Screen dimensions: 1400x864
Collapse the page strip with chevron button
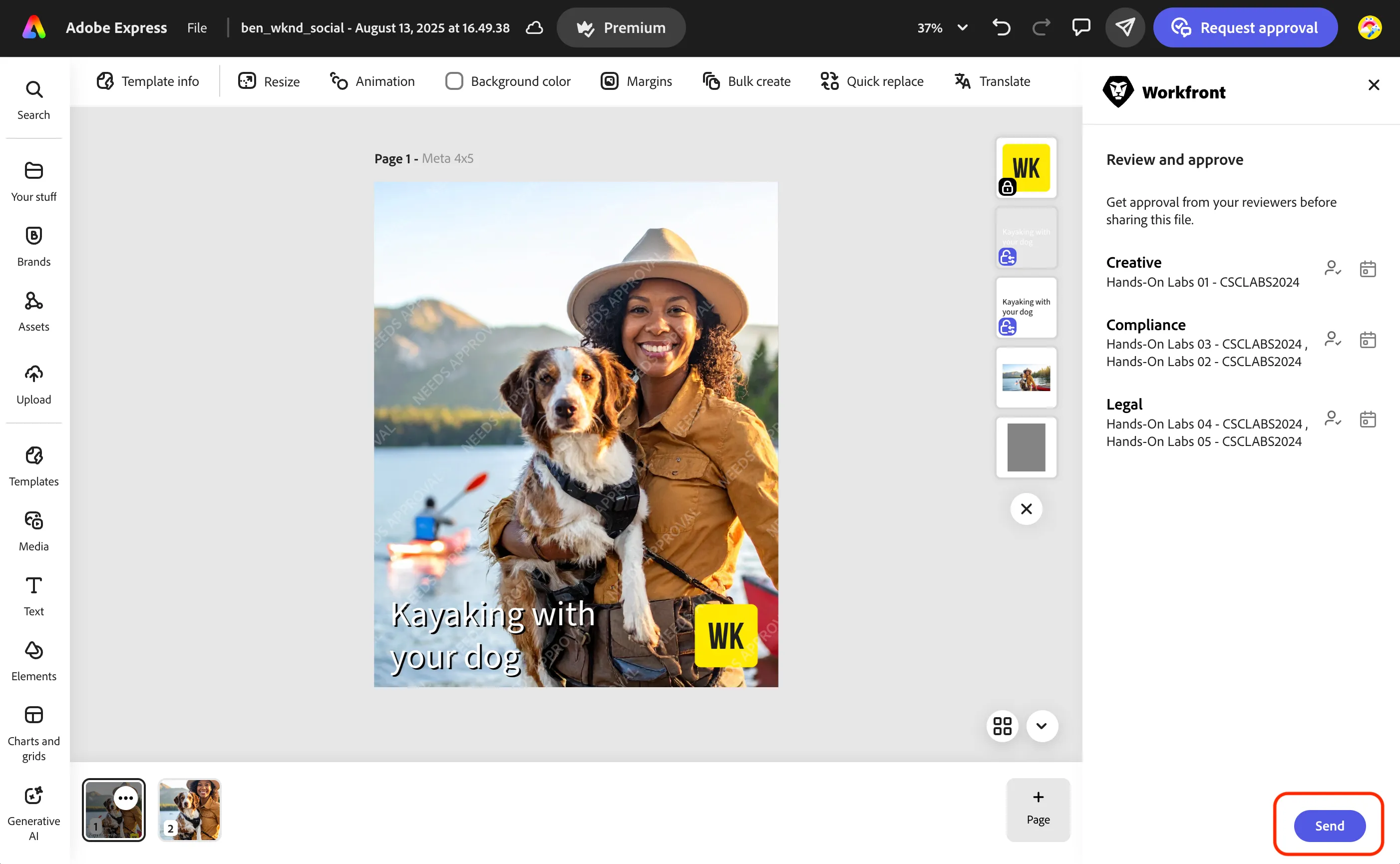point(1042,726)
